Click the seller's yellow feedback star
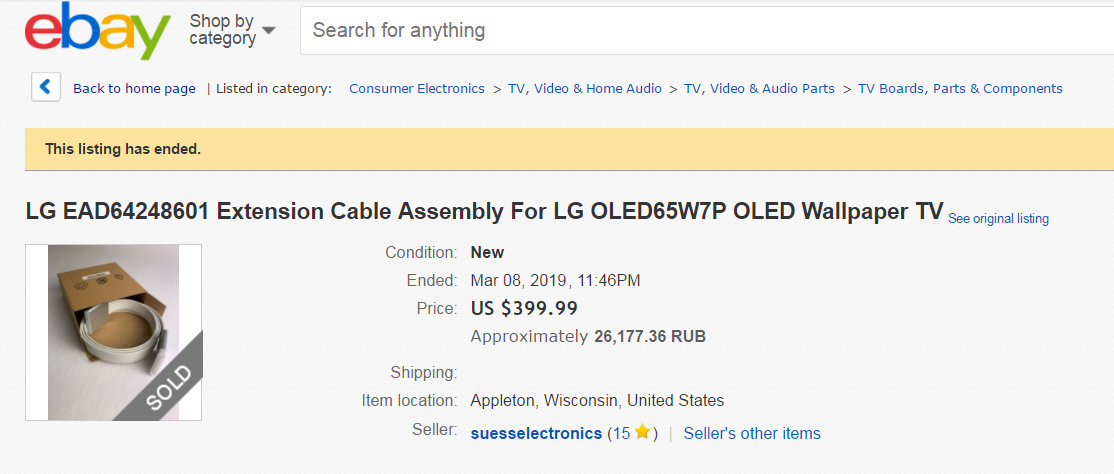Image resolution: width=1114 pixels, height=474 pixels. [642, 432]
